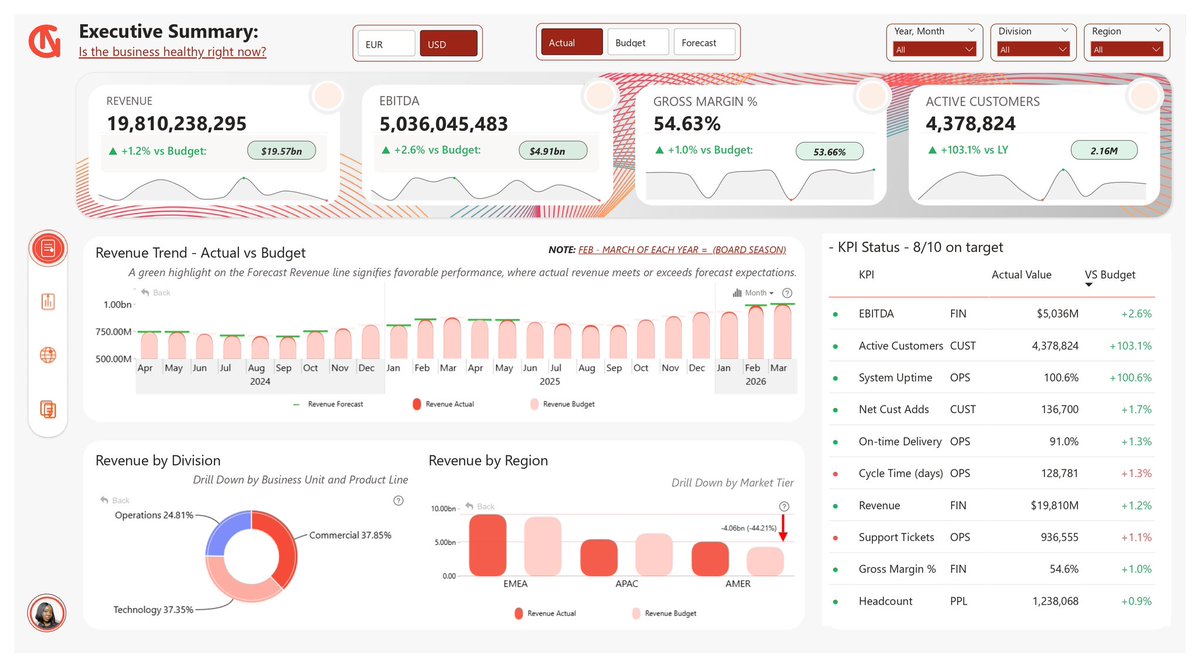
Task: Open help icon in Revenue by Region
Action: (x=783, y=507)
